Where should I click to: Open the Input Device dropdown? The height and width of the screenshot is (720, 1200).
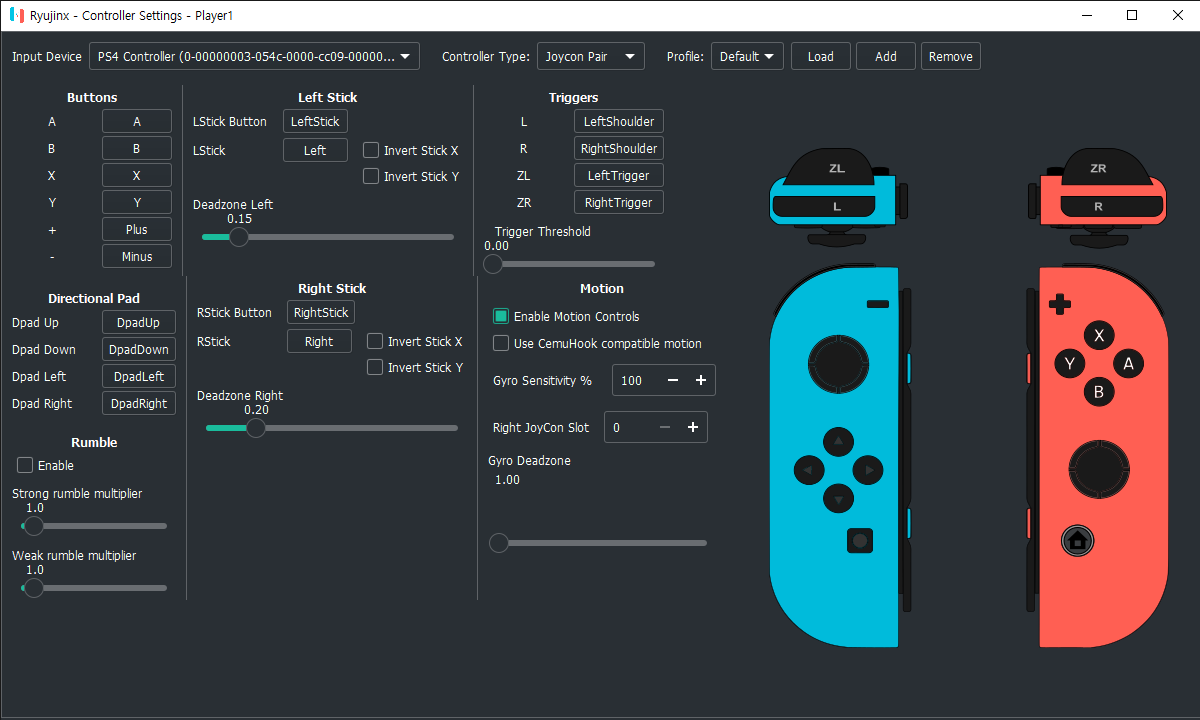pos(254,57)
